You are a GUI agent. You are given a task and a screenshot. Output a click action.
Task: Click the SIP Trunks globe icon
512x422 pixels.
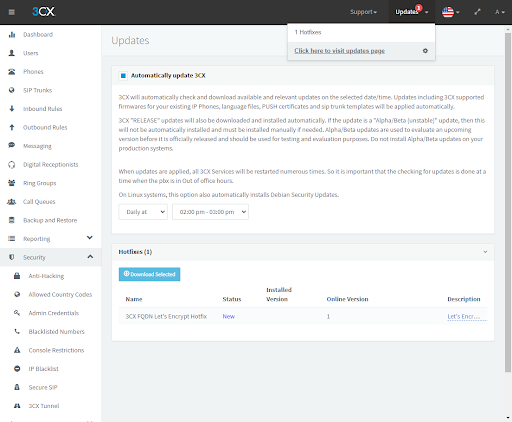point(12,90)
